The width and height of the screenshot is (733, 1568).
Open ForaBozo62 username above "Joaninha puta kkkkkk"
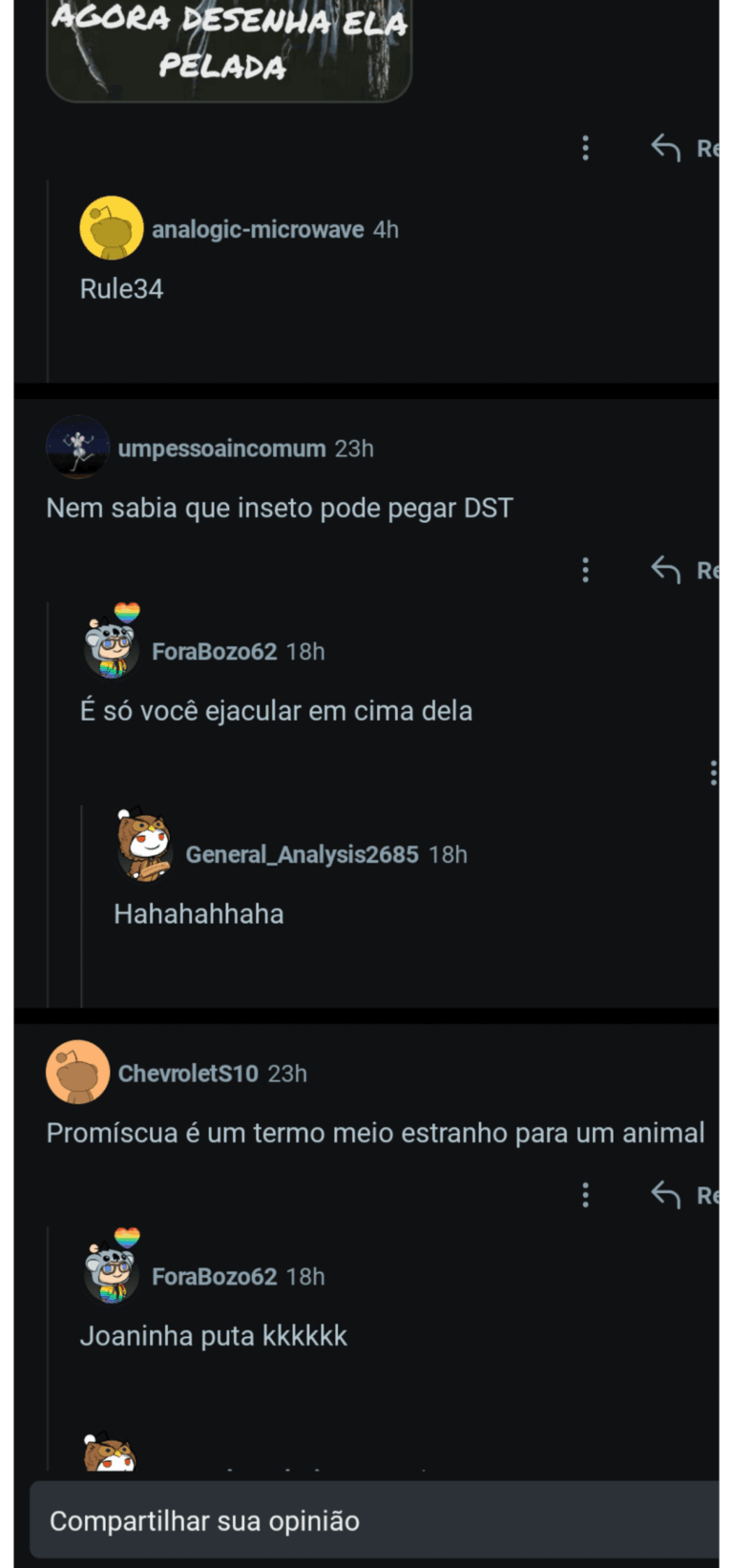pyautogui.click(x=214, y=1277)
